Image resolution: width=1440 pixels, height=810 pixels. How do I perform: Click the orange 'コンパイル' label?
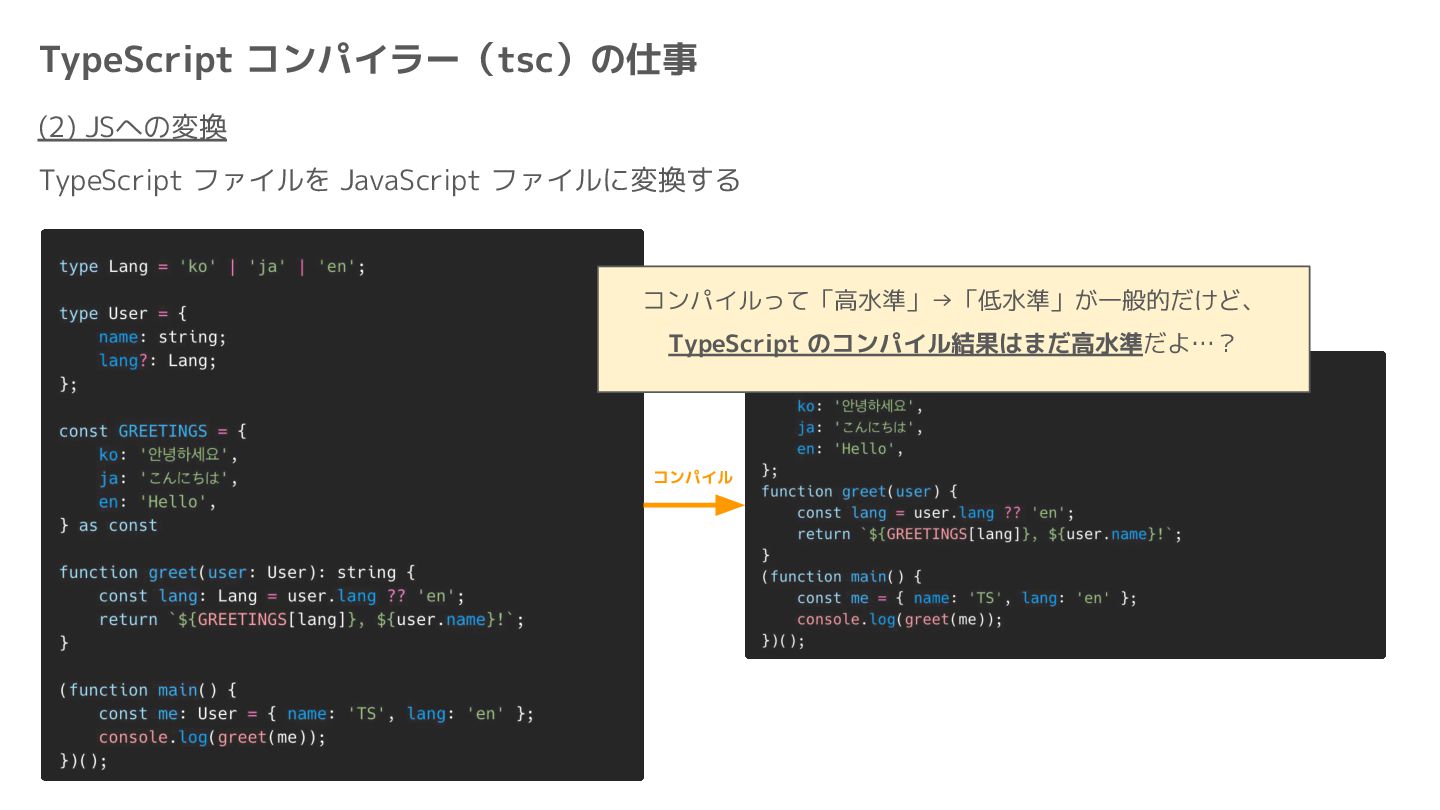(x=692, y=477)
